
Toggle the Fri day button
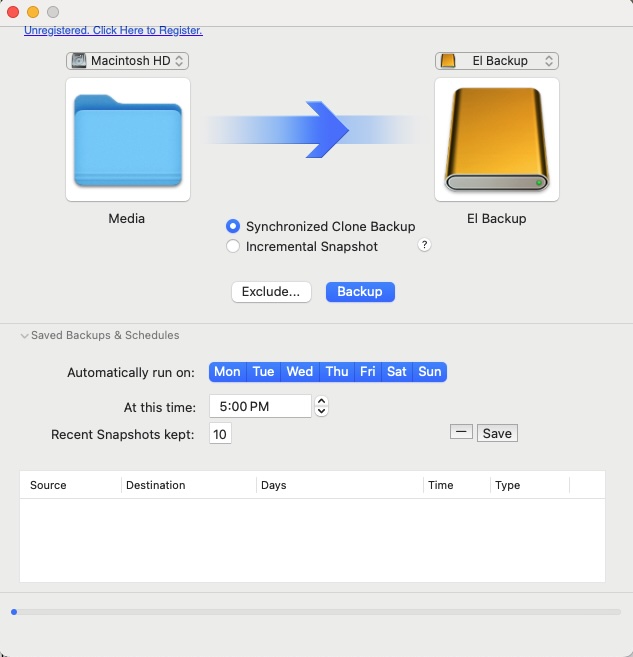pos(368,372)
